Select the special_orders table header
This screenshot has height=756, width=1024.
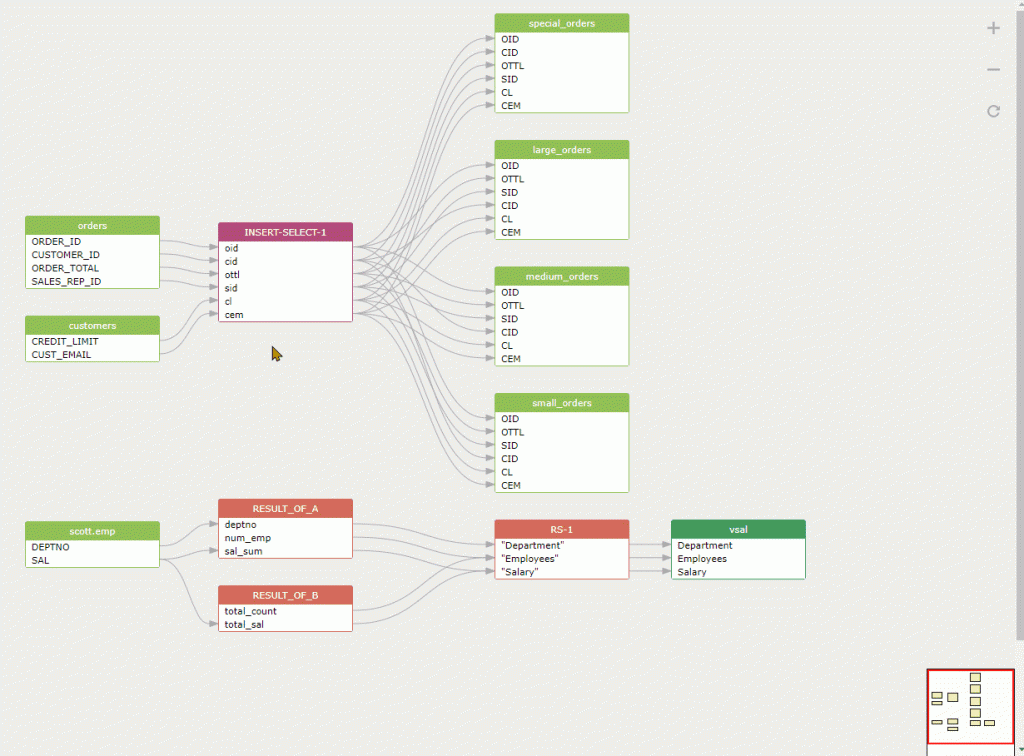[x=561, y=23]
